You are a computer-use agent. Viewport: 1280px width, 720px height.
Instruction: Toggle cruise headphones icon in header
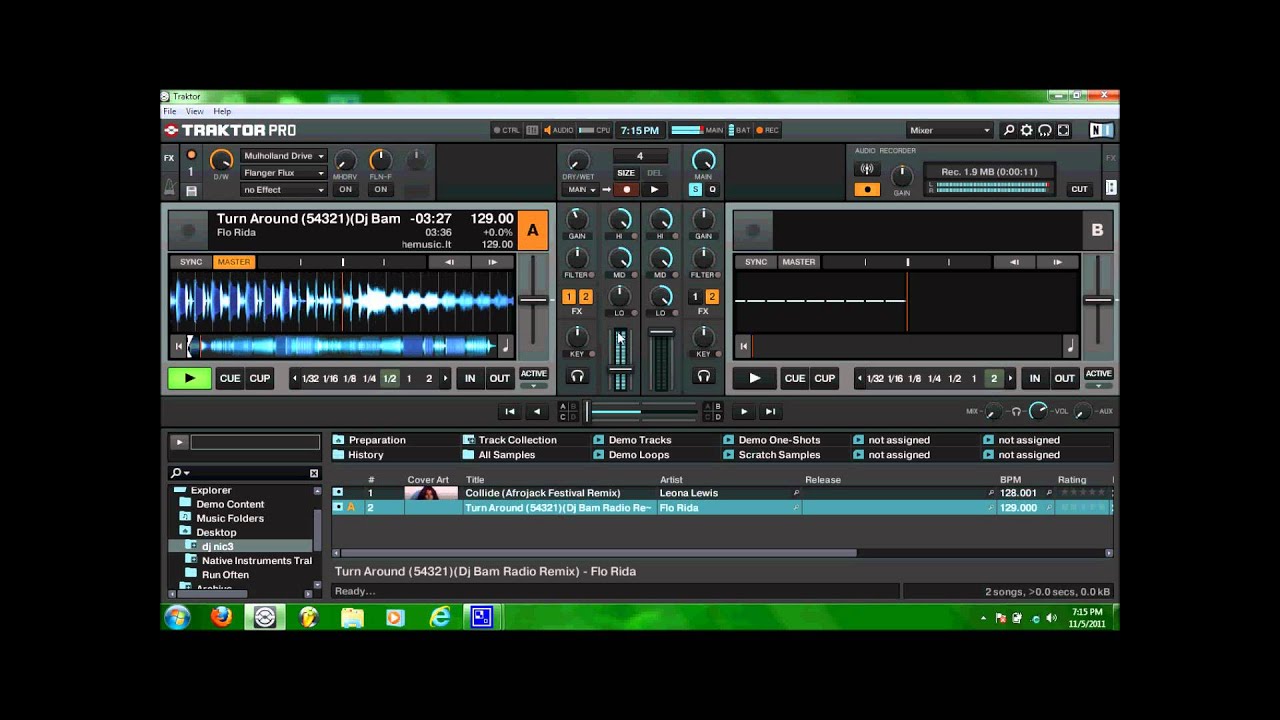click(1045, 130)
